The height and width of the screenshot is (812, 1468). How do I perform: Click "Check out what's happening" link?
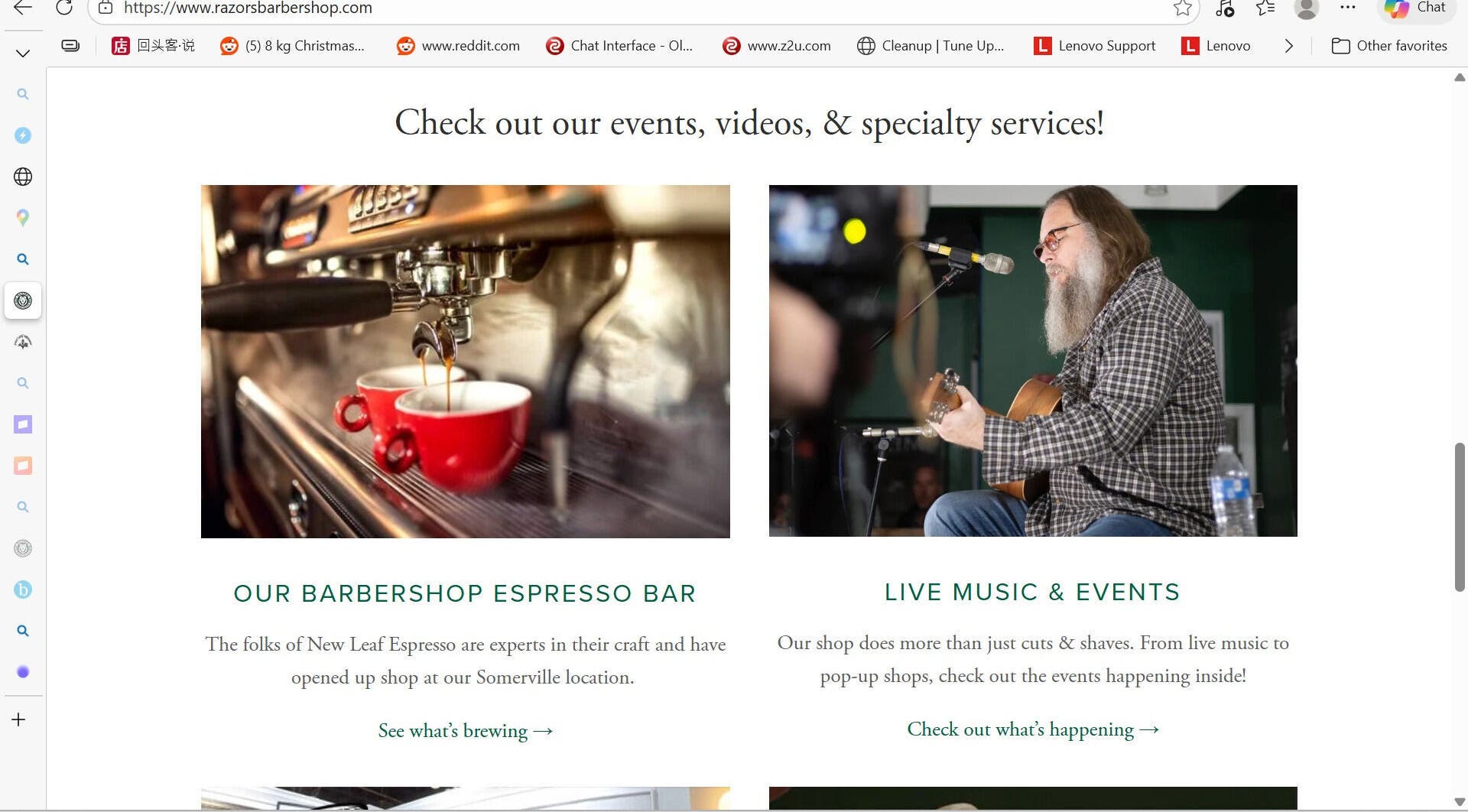[x=1033, y=729]
